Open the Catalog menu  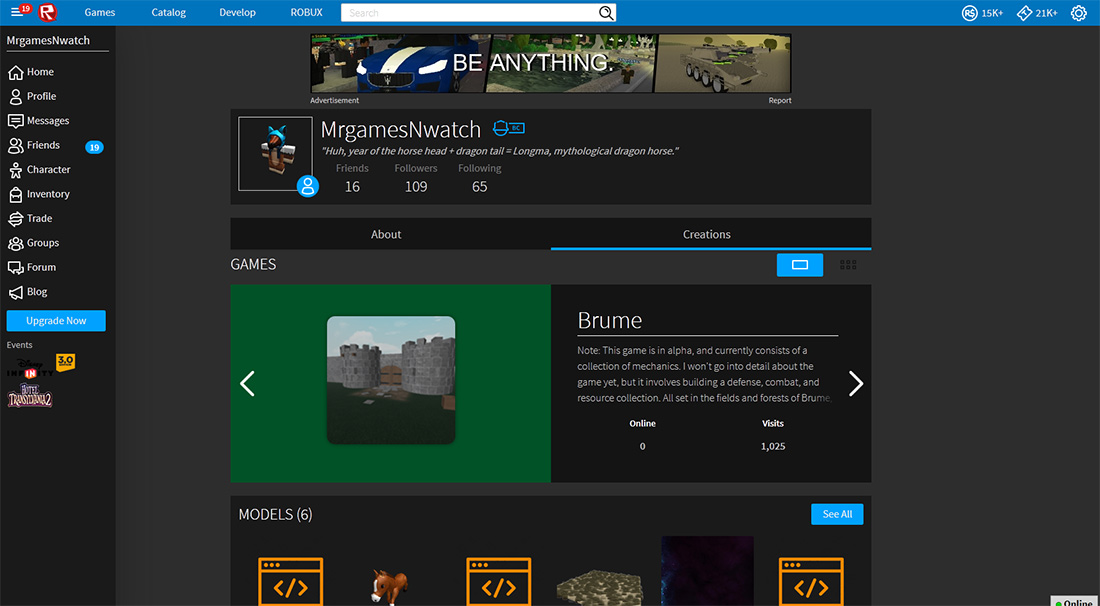tap(168, 13)
